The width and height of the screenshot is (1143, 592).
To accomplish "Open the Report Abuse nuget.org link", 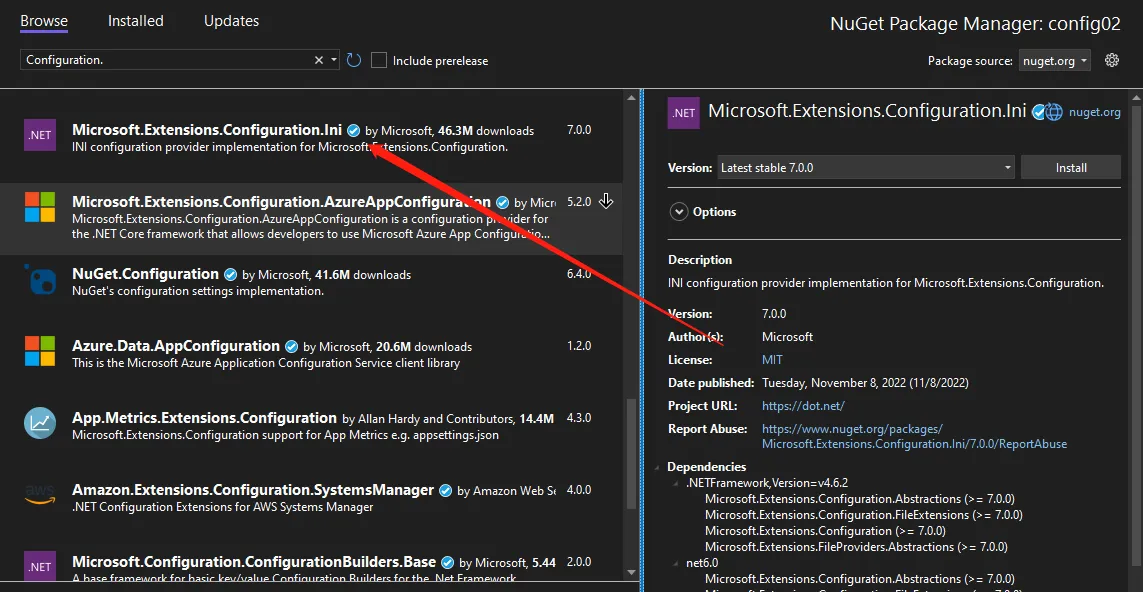I will pos(914,436).
